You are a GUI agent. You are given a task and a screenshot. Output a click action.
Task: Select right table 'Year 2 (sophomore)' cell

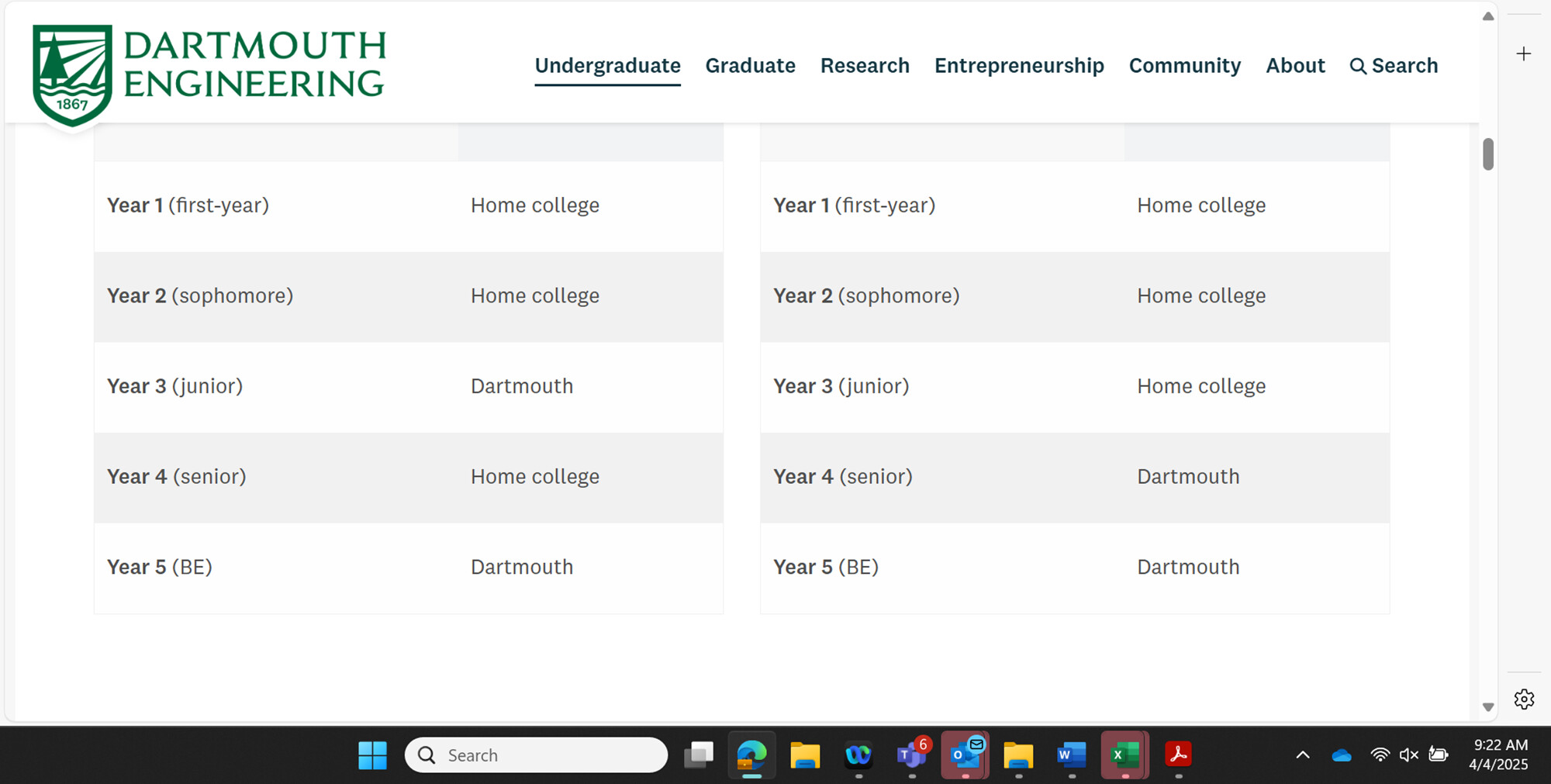pyautogui.click(x=942, y=296)
